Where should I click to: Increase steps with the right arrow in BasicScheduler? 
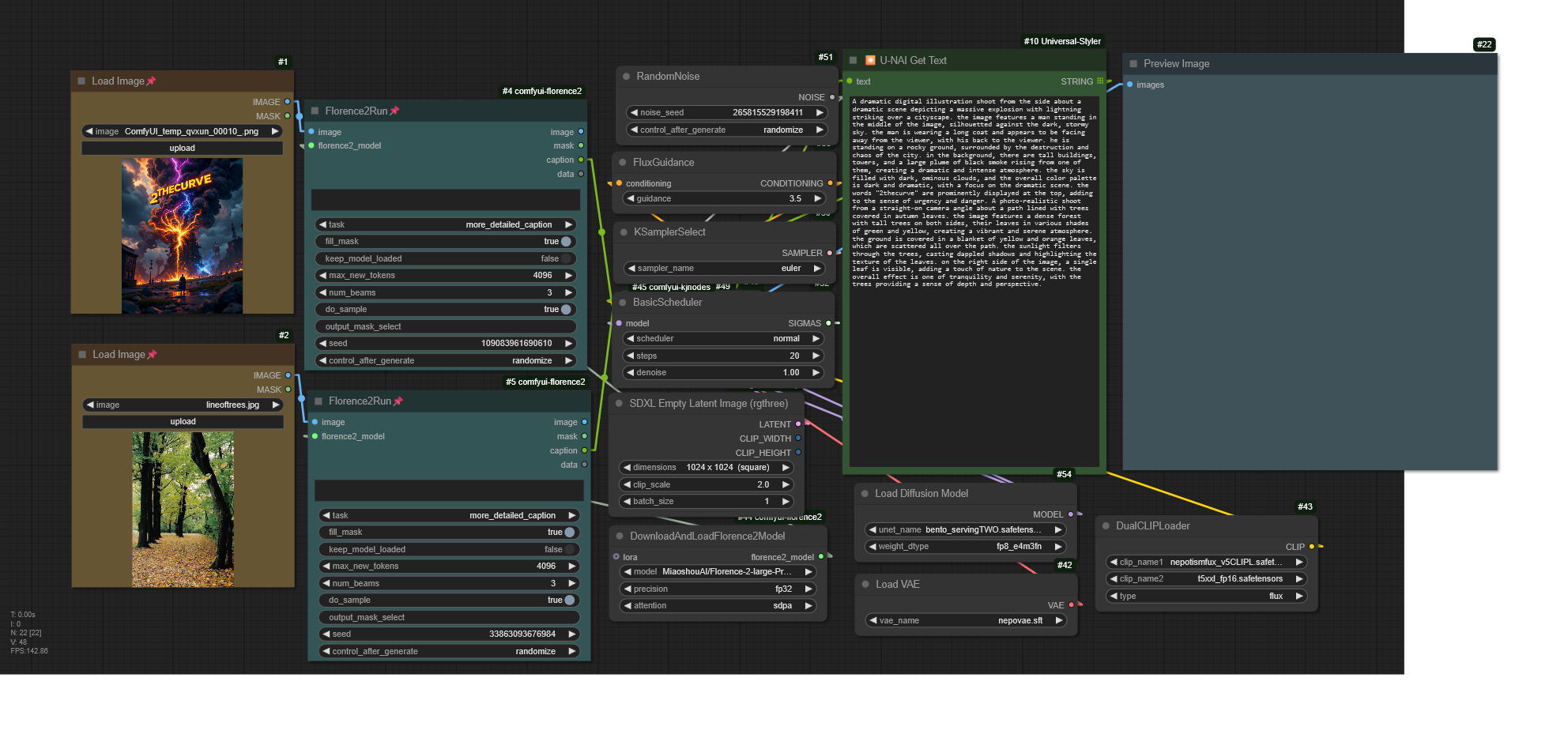[x=816, y=356]
